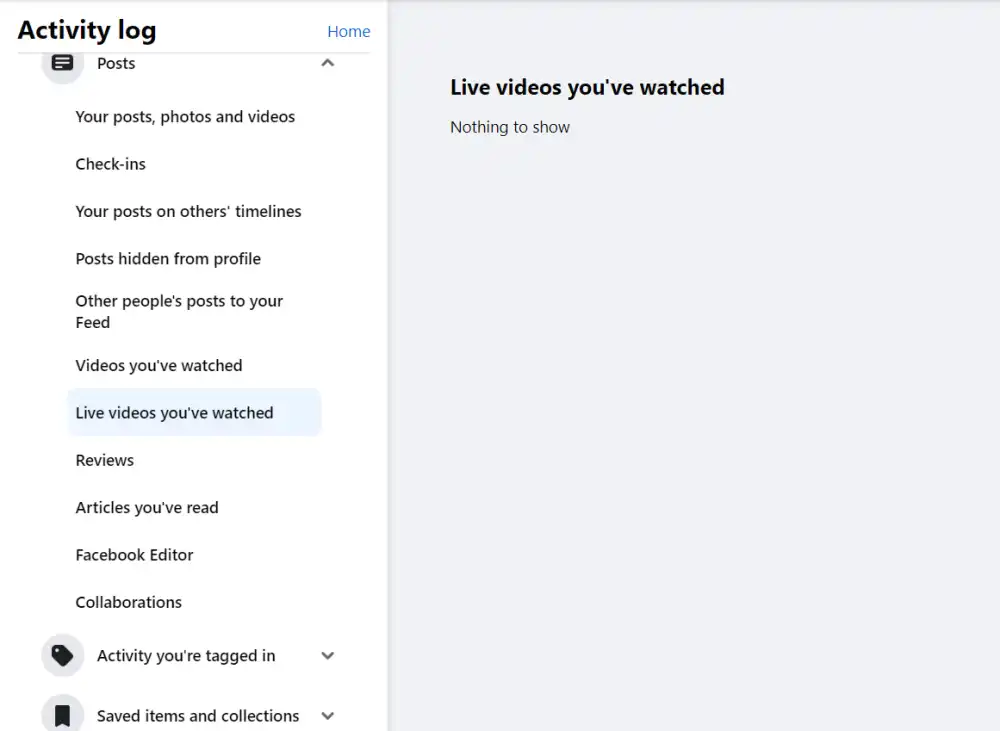Select Your posts, photos and videos
The image size is (1000, 731).
(x=185, y=117)
